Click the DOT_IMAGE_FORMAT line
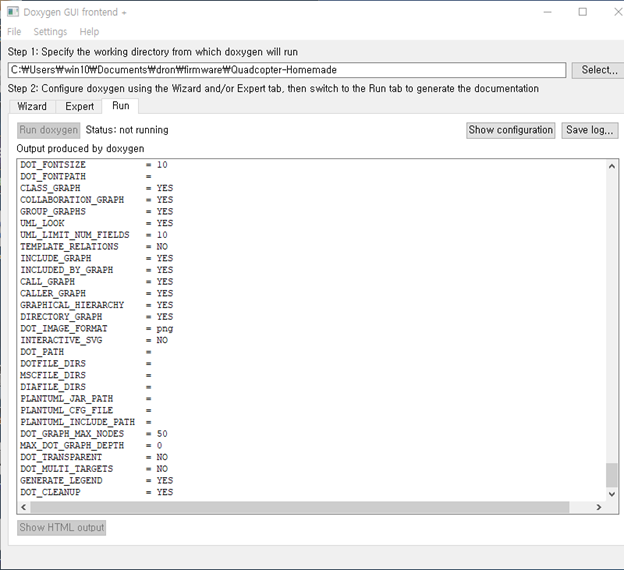Viewport: 624px width, 570px height. click(x=97, y=328)
